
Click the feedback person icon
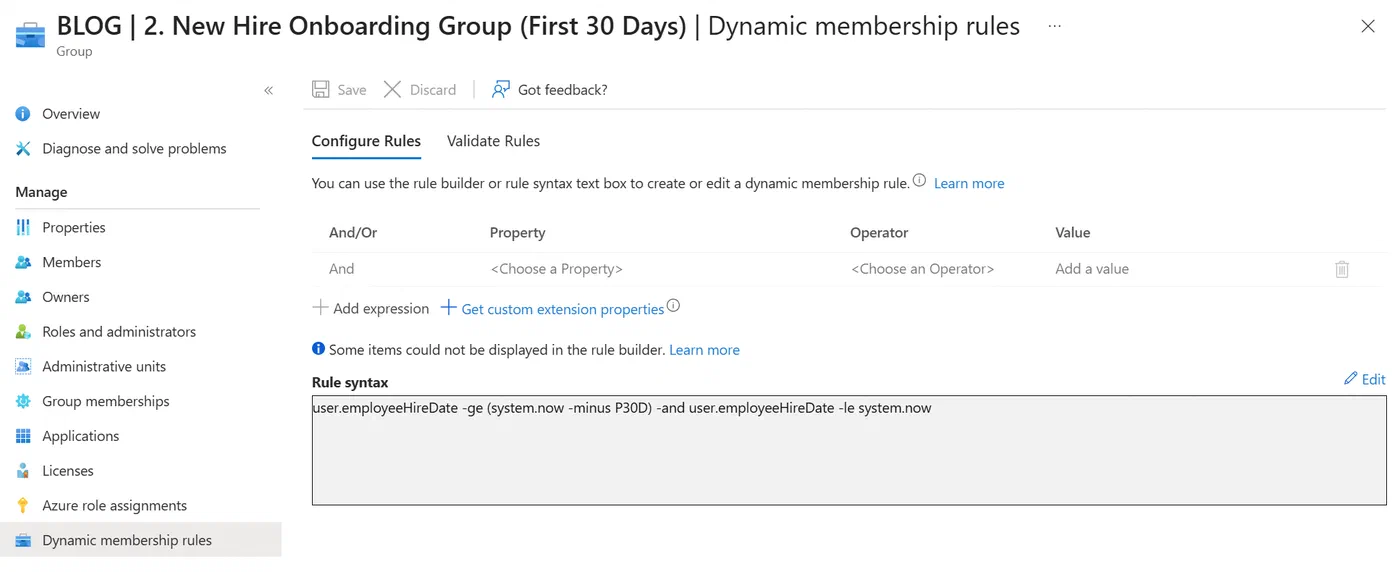pos(501,90)
